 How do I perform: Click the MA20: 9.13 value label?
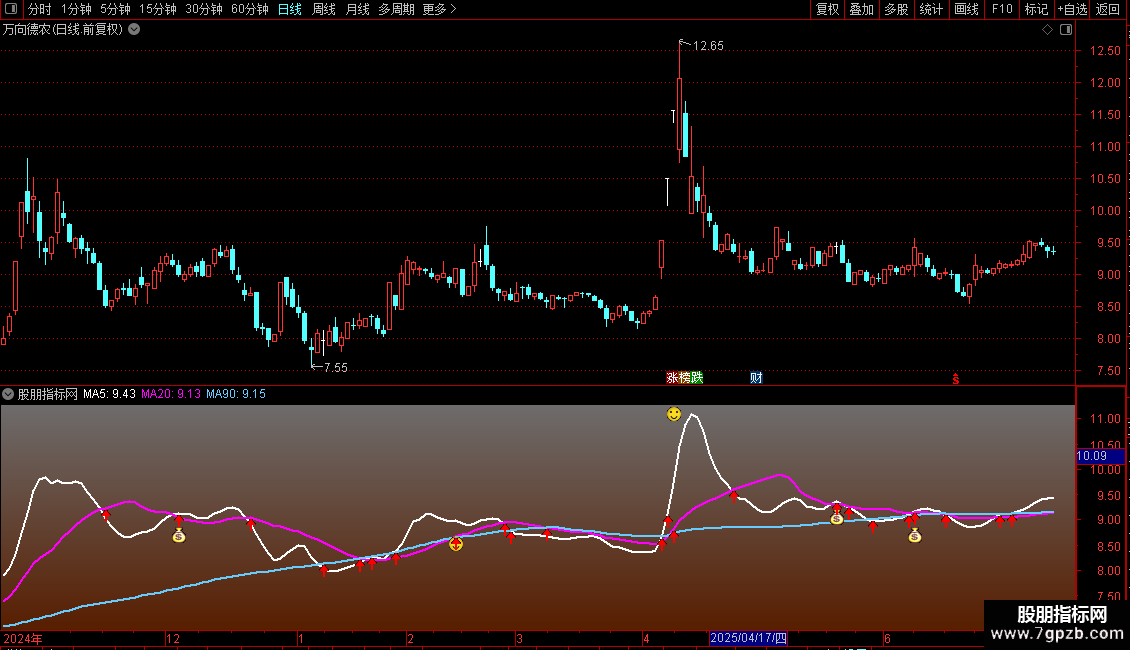pyautogui.click(x=171, y=394)
